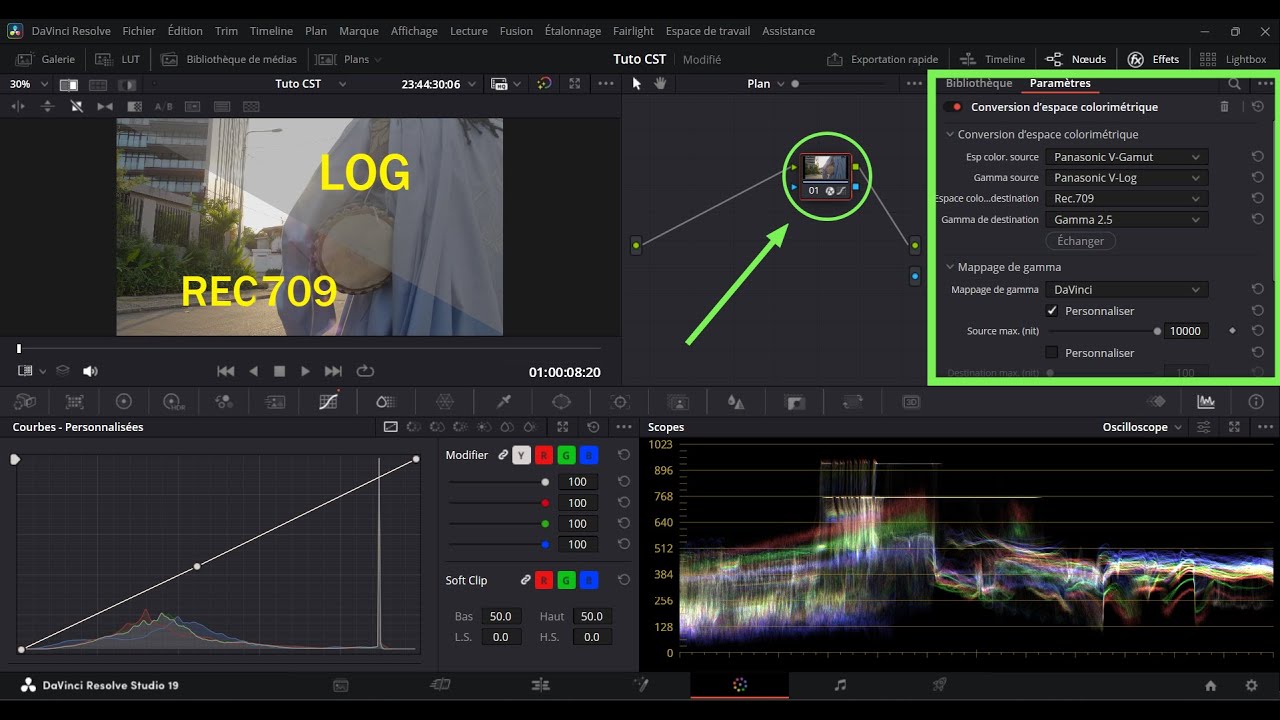This screenshot has height=720, width=1280.
Task: Switch to the Deliver page
Action: (x=939, y=685)
